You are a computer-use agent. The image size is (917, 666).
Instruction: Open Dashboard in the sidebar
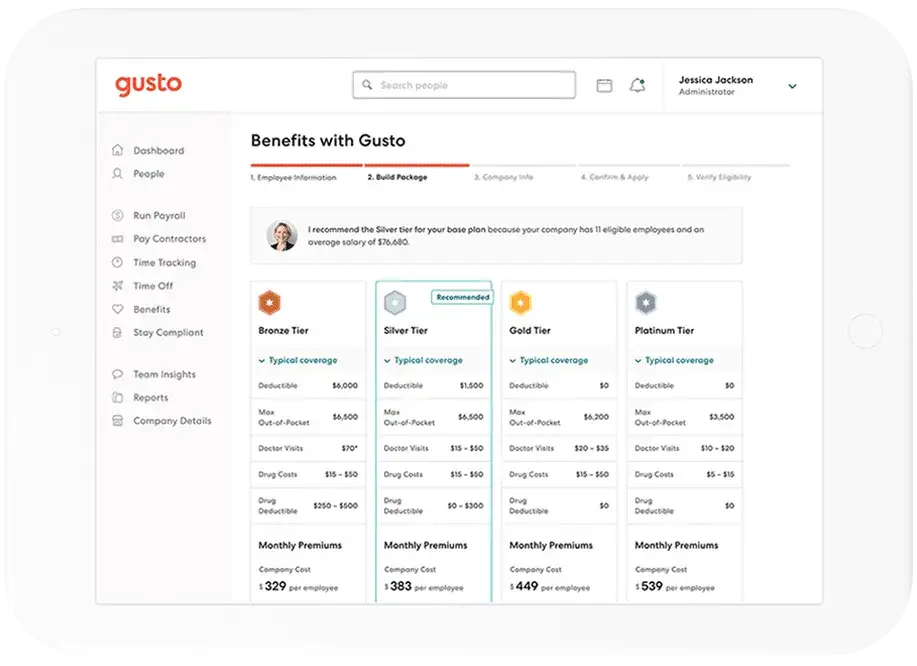(158, 150)
